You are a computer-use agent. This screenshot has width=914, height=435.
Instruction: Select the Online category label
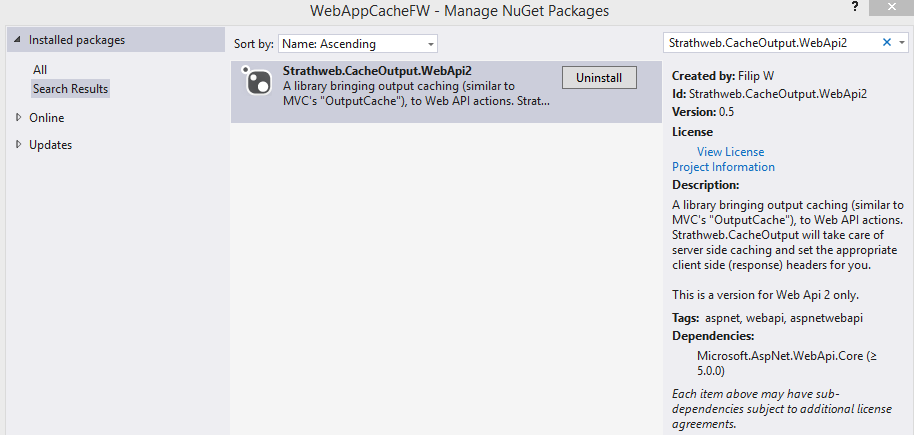tap(46, 118)
